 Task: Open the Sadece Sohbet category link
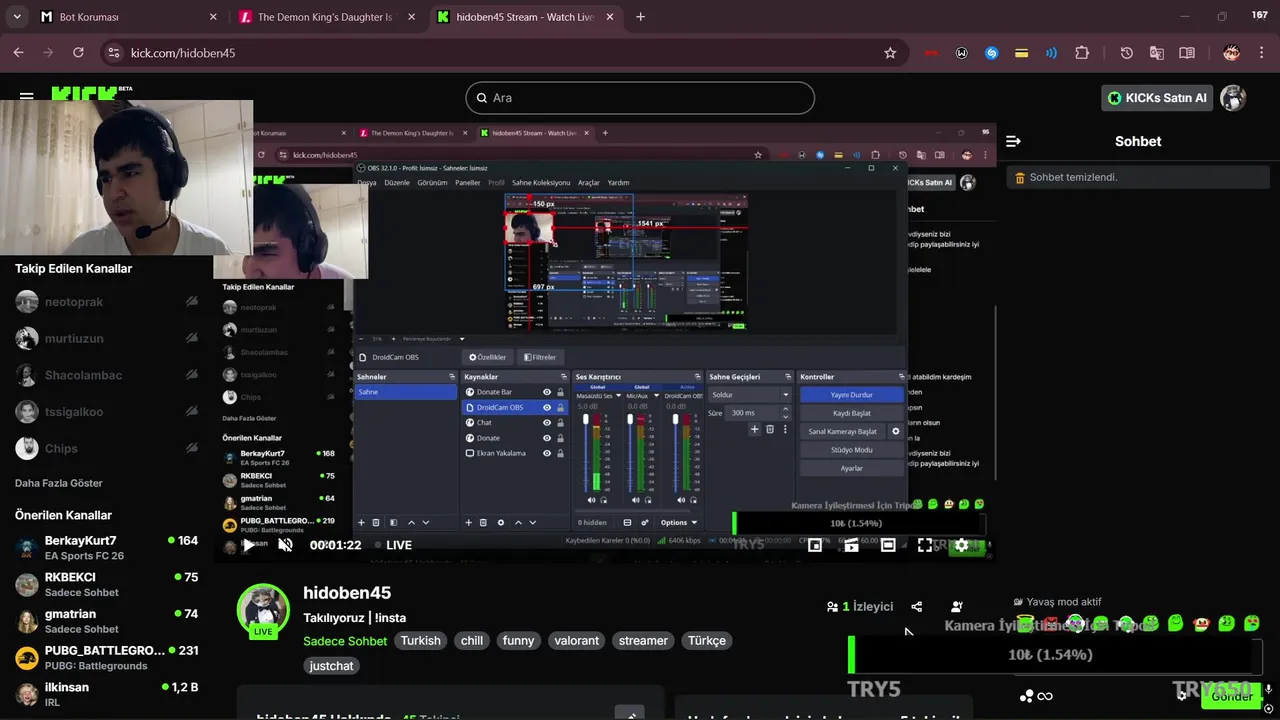click(x=345, y=641)
